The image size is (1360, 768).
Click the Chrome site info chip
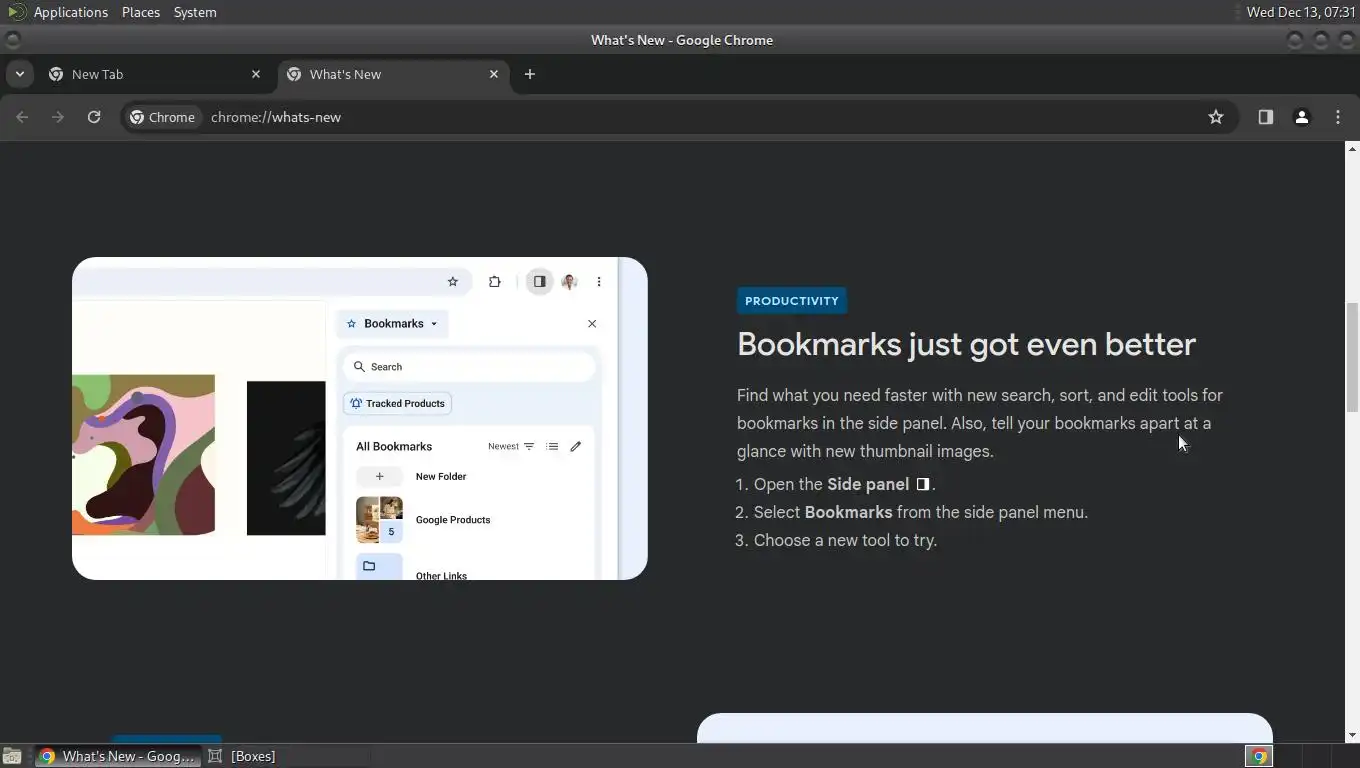[162, 117]
